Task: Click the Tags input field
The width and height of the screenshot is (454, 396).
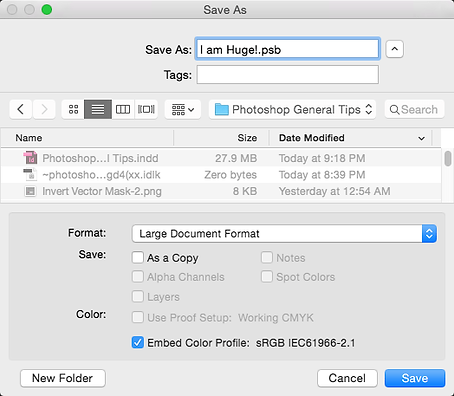Action: pos(288,75)
